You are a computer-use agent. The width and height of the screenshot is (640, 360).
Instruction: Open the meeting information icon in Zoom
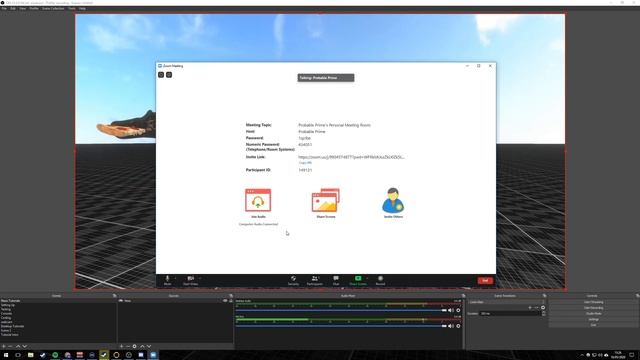tap(161, 75)
